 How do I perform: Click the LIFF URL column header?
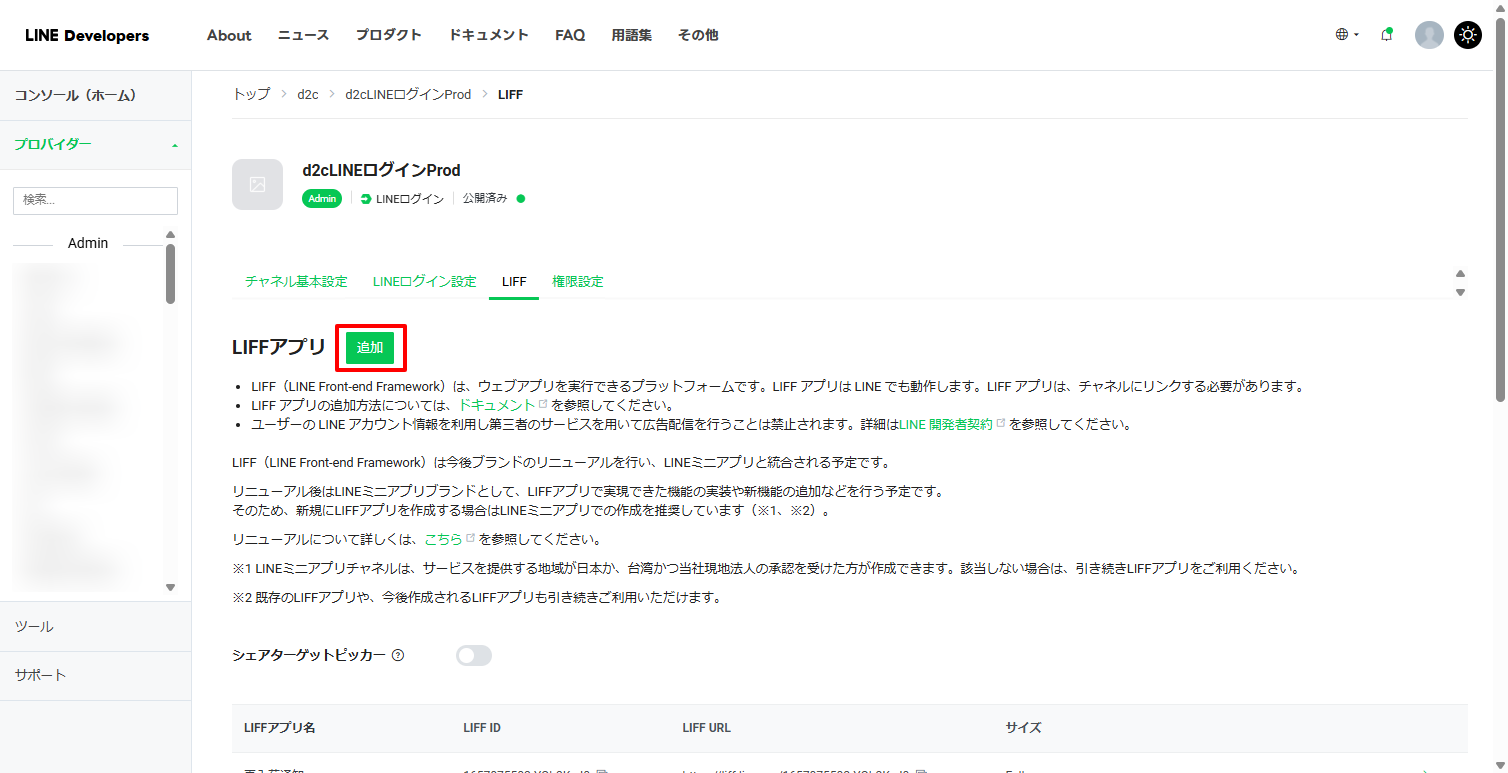pyautogui.click(x=706, y=728)
